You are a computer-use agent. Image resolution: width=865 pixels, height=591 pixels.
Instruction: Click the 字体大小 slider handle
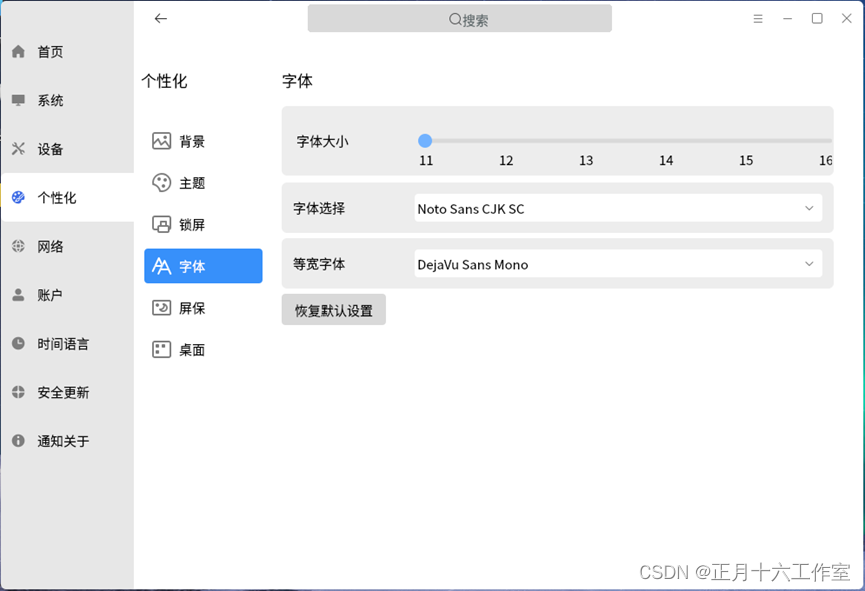pyautogui.click(x=425, y=141)
